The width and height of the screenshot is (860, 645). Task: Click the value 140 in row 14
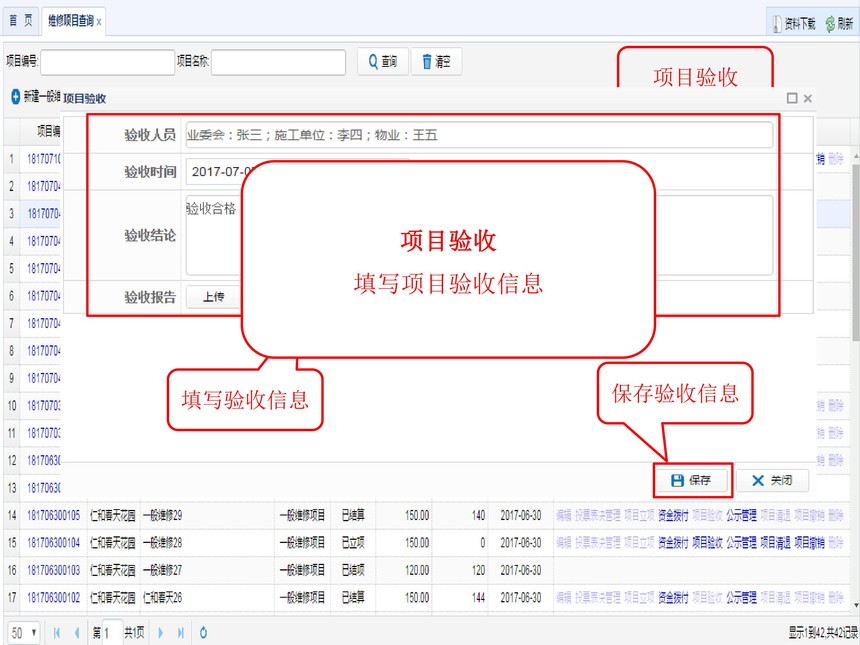point(478,516)
